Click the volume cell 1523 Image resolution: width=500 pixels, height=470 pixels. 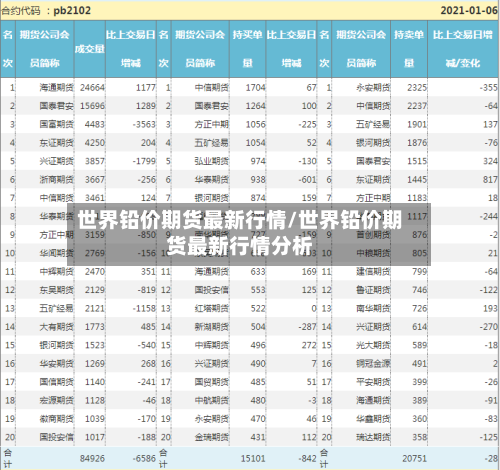pyautogui.click(x=95, y=345)
